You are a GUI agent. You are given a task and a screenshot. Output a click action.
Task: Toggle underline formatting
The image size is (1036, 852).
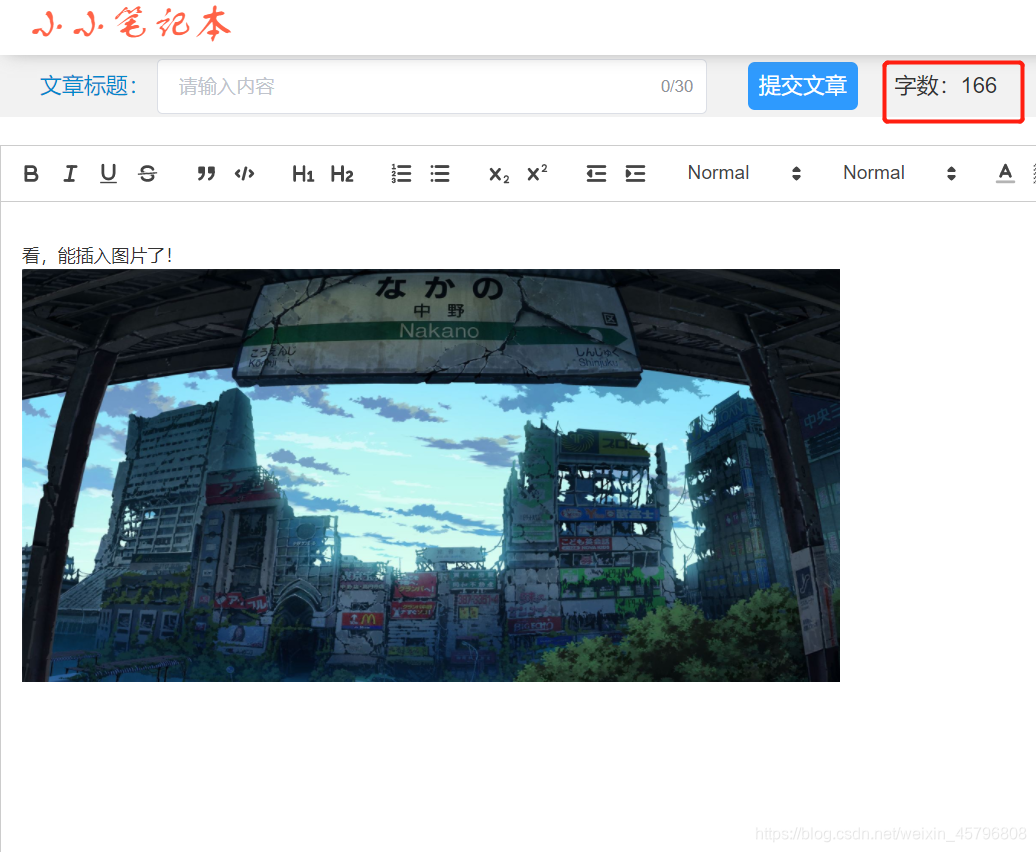[x=108, y=174]
